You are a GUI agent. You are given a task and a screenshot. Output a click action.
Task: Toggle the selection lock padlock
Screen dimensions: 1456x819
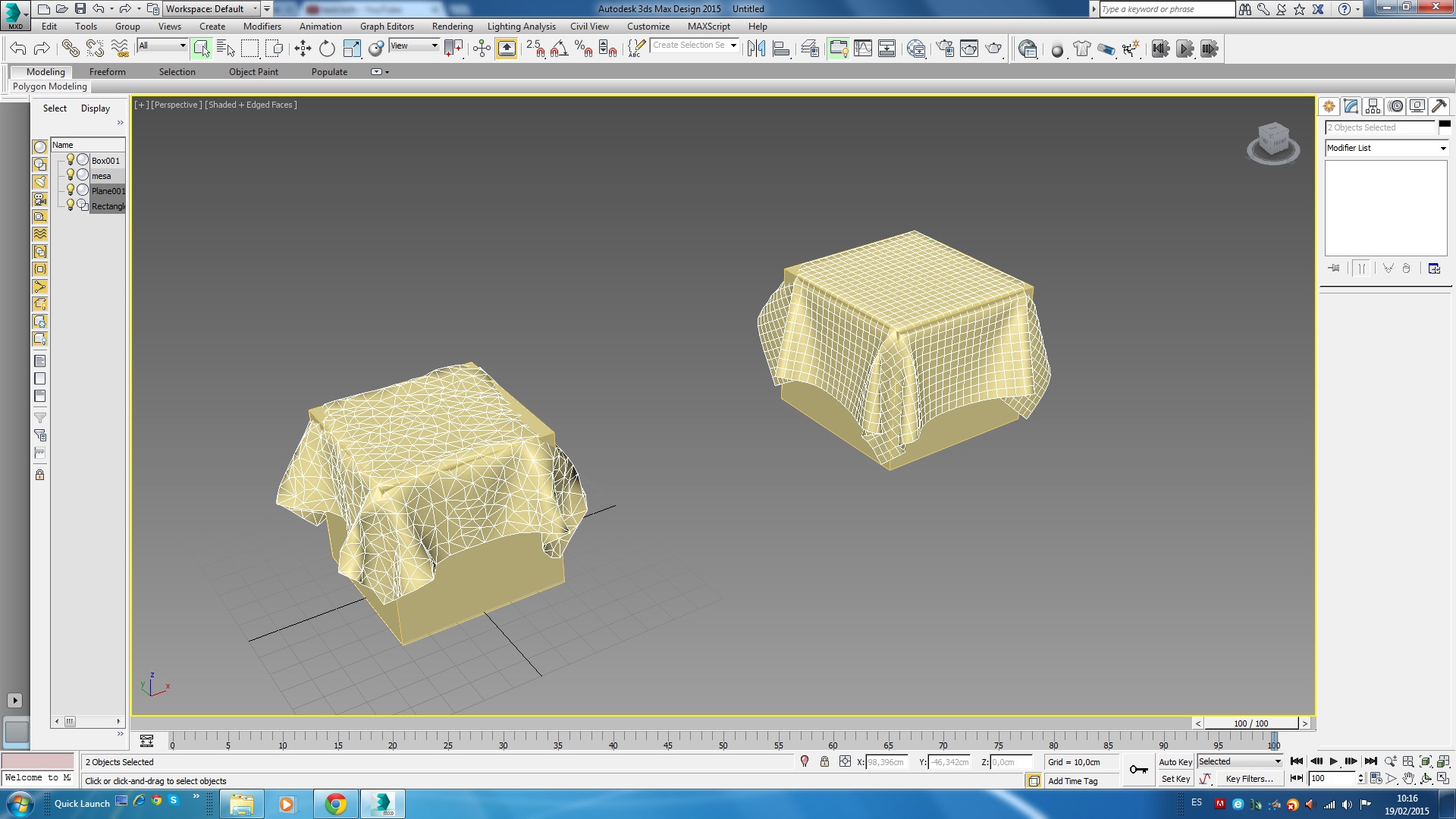pos(824,761)
